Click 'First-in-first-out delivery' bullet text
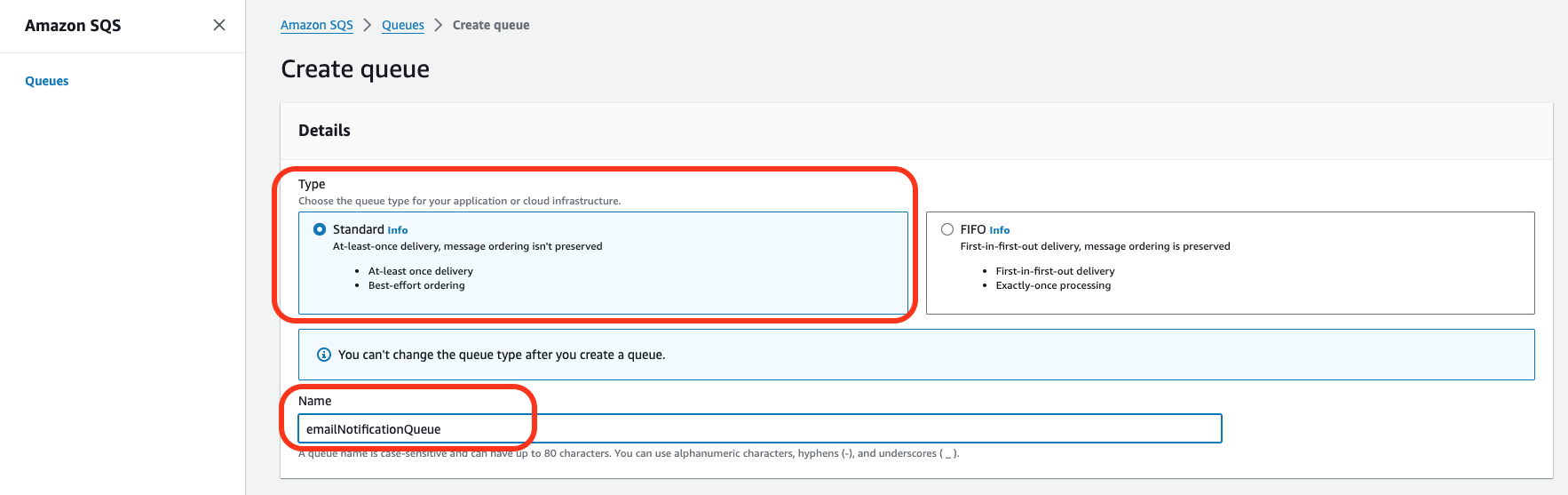The height and width of the screenshot is (495, 1568). pyautogui.click(x=1055, y=271)
